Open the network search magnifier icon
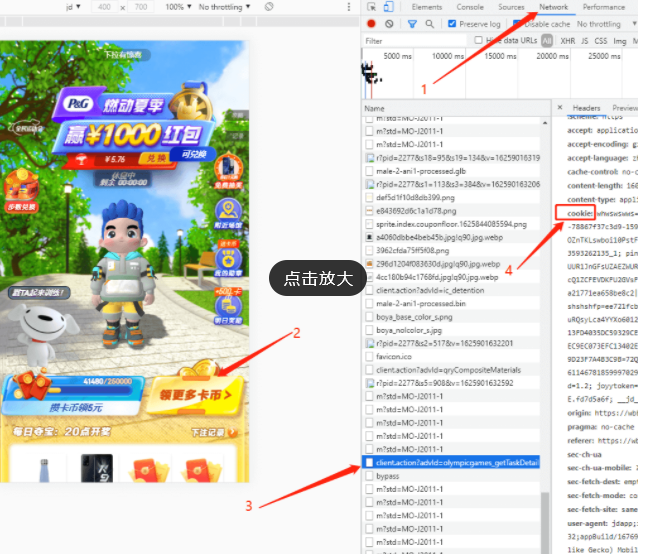 [x=430, y=24]
